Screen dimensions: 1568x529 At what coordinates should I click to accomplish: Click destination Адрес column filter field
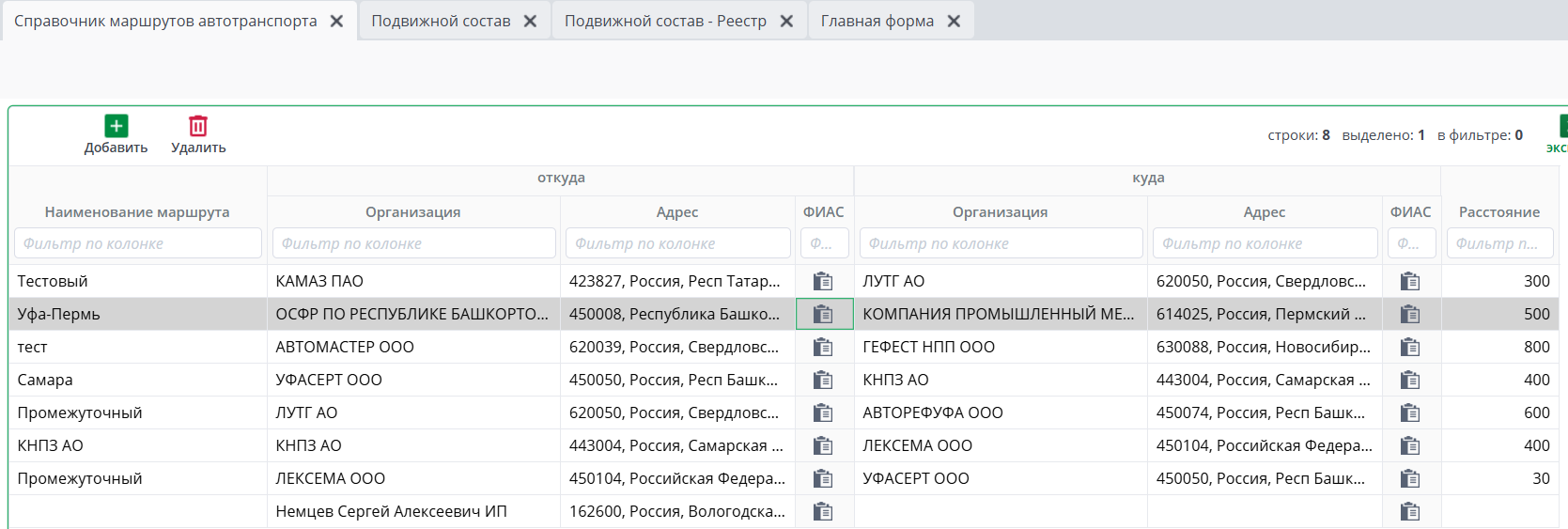[x=1265, y=243]
